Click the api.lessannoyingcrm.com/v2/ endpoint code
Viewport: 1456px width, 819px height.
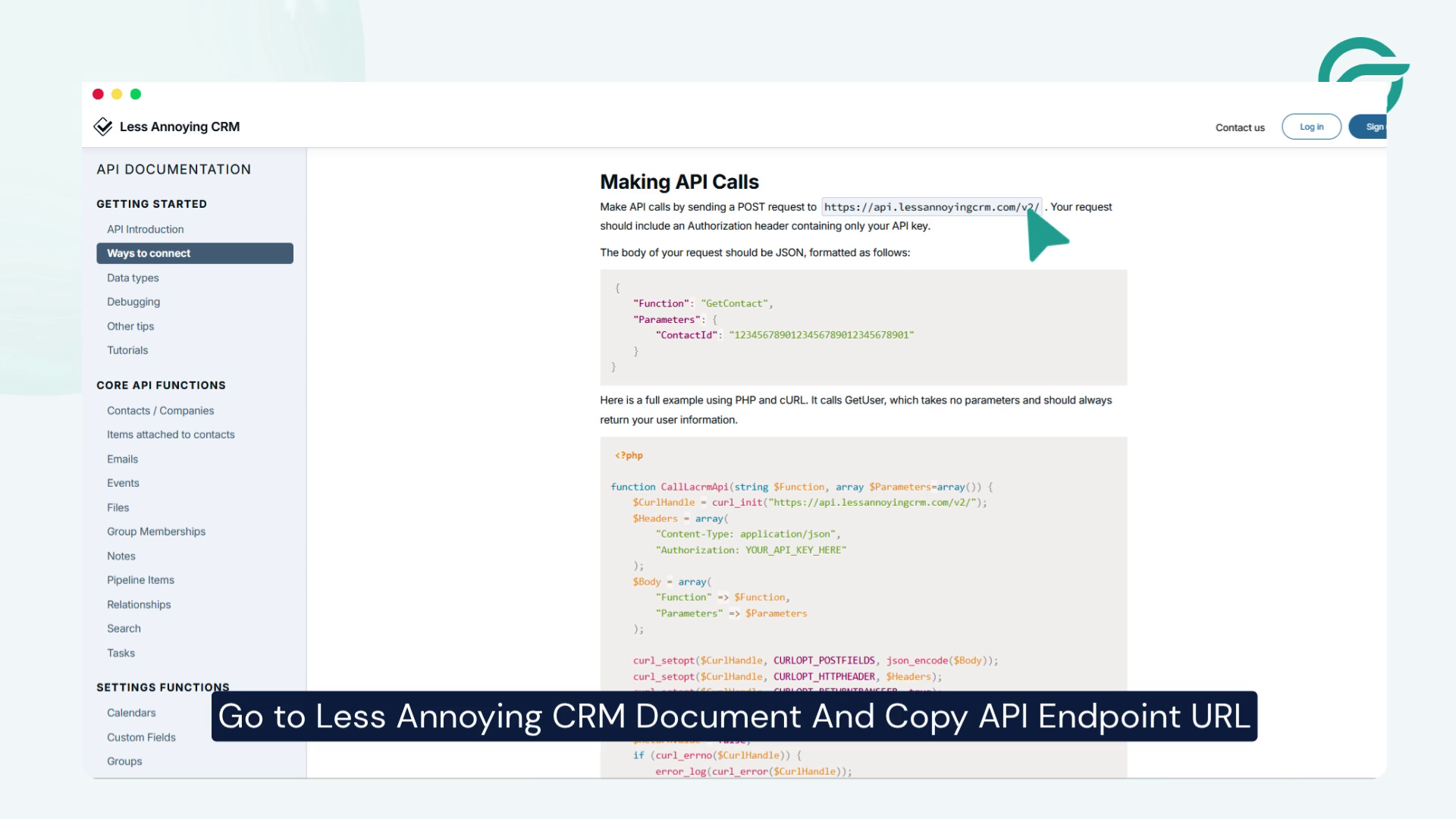[932, 207]
